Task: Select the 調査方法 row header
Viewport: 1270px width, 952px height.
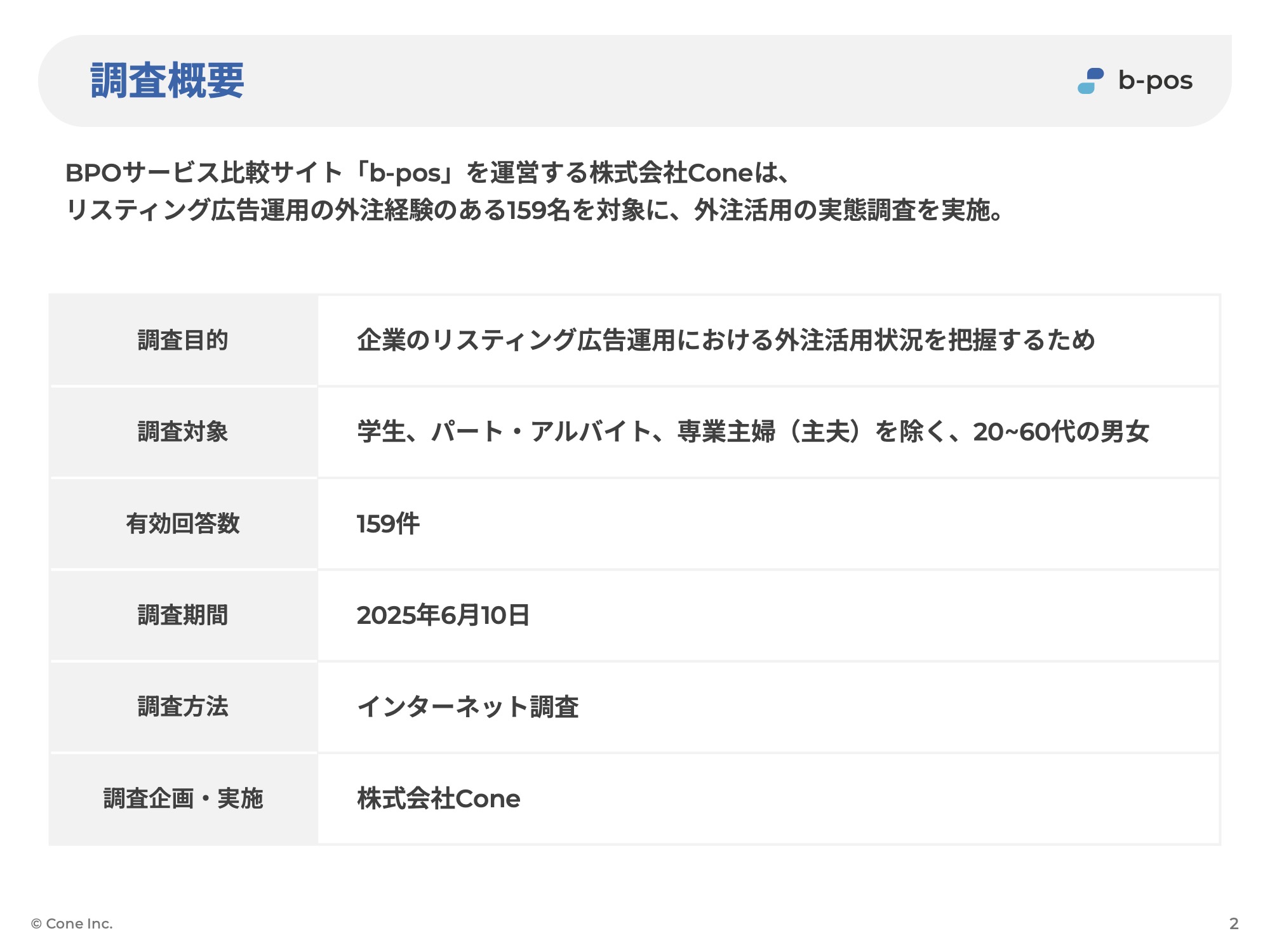Action: [184, 706]
